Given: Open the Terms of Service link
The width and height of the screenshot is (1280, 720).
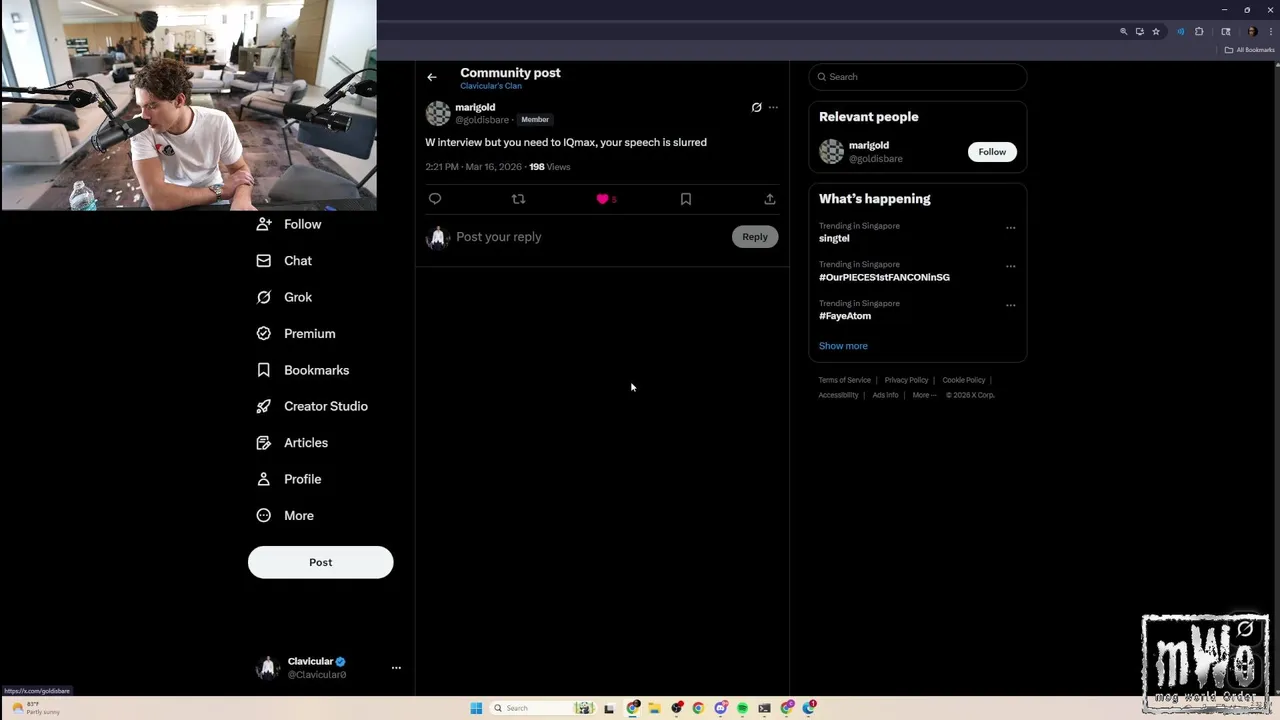Looking at the screenshot, I should (844, 380).
